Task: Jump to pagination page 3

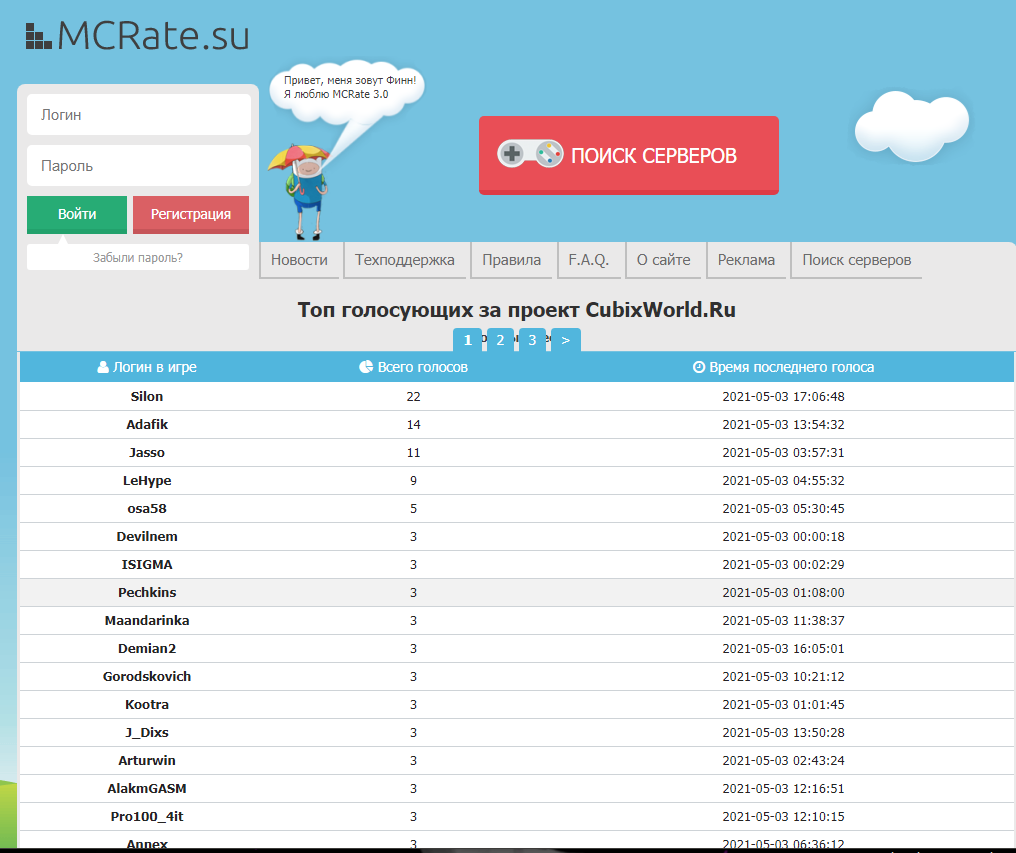Action: pyautogui.click(x=532, y=340)
